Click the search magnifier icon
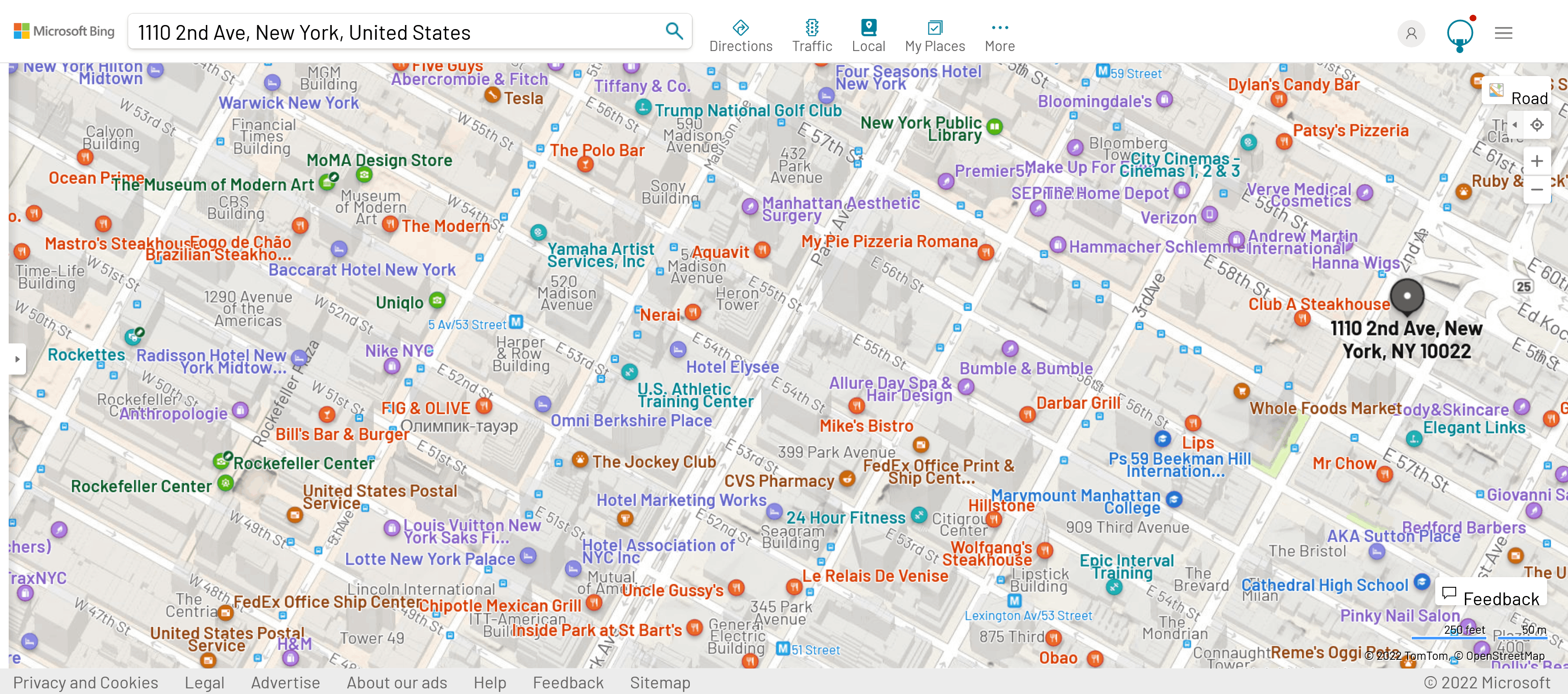The width and height of the screenshot is (1568, 694). tap(674, 31)
